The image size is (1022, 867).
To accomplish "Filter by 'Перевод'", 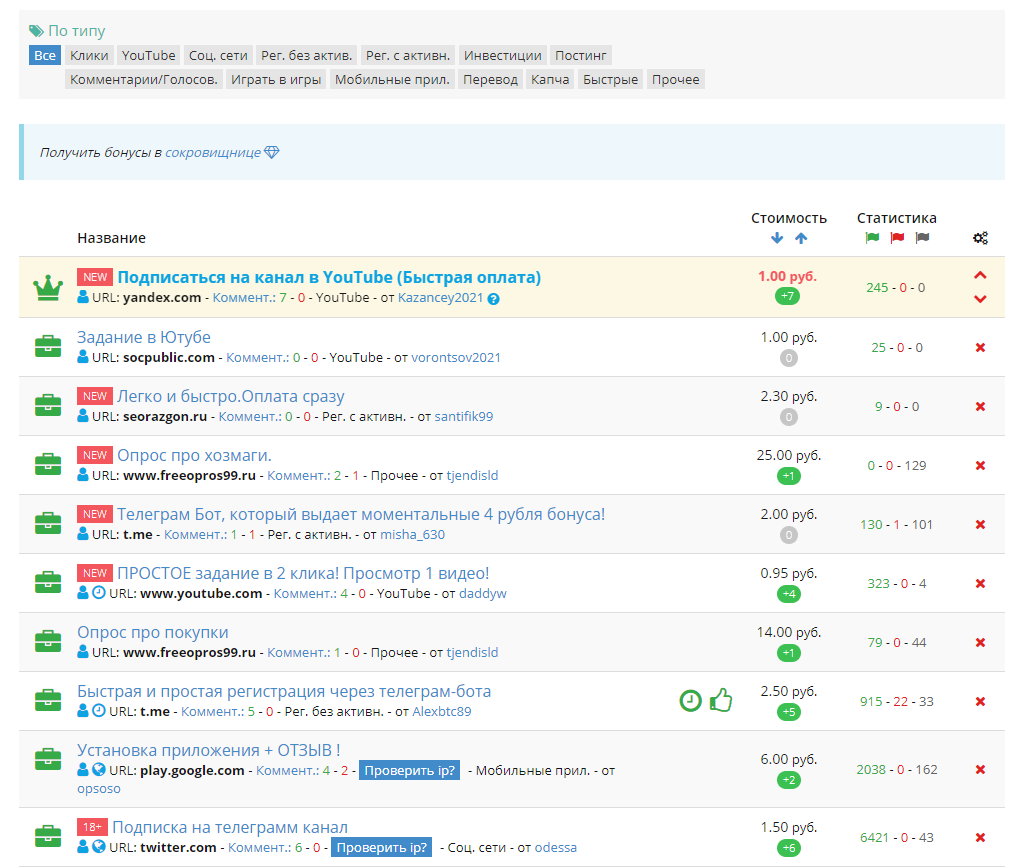I will 490,80.
